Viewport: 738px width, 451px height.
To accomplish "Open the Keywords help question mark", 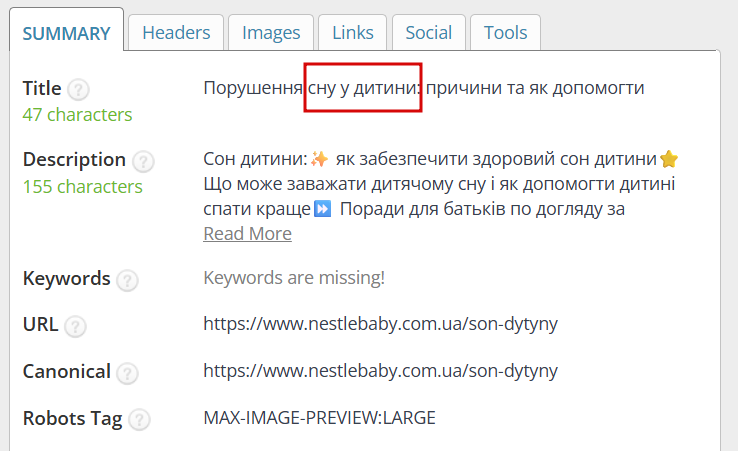I will pos(127,281).
